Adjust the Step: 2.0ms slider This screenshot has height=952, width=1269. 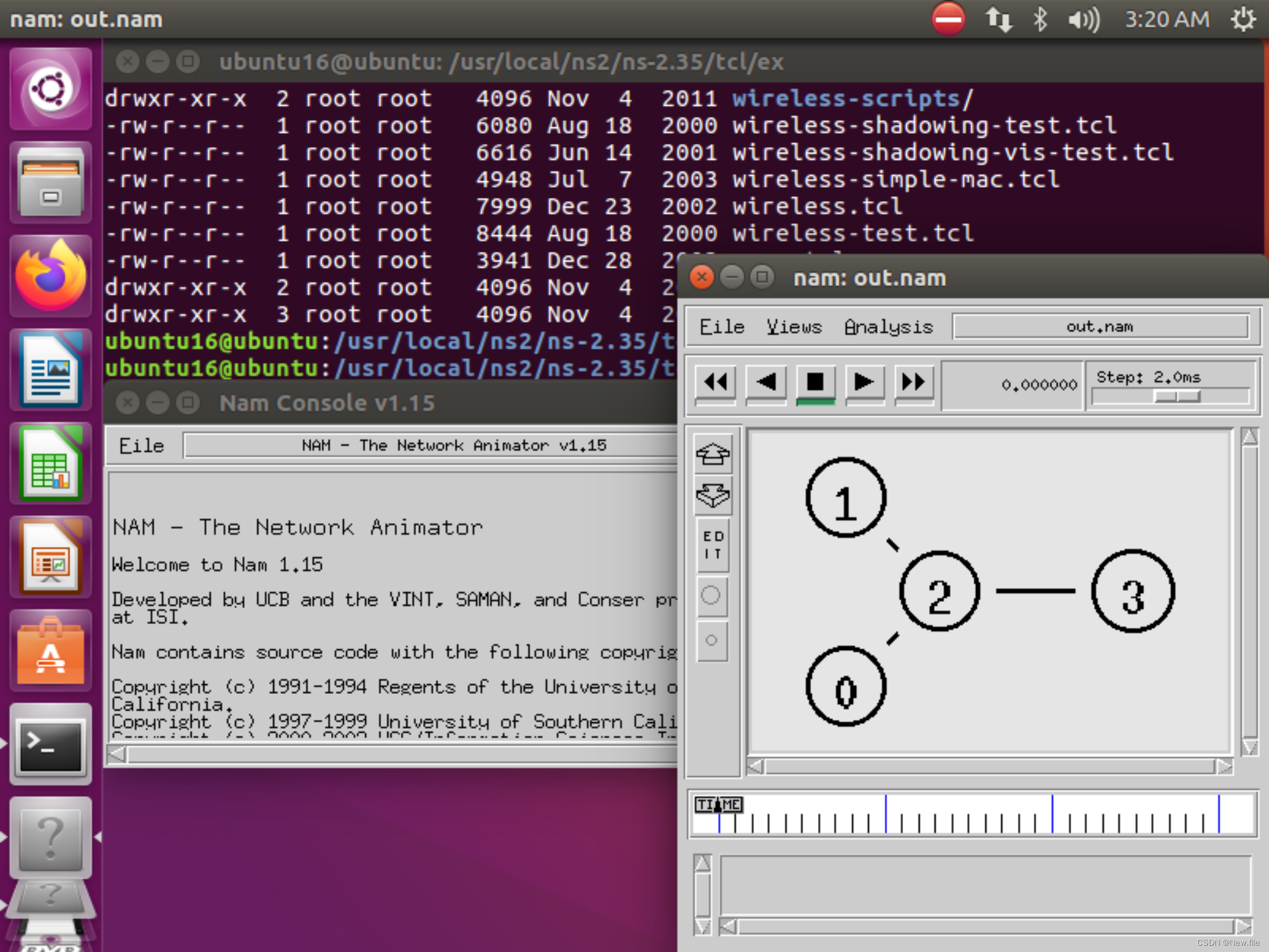click(1176, 398)
